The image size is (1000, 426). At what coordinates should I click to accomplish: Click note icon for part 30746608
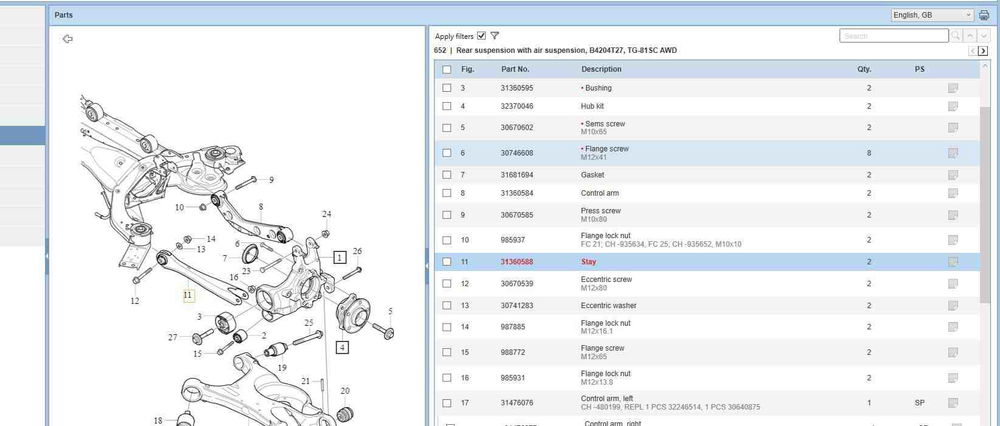(x=953, y=153)
